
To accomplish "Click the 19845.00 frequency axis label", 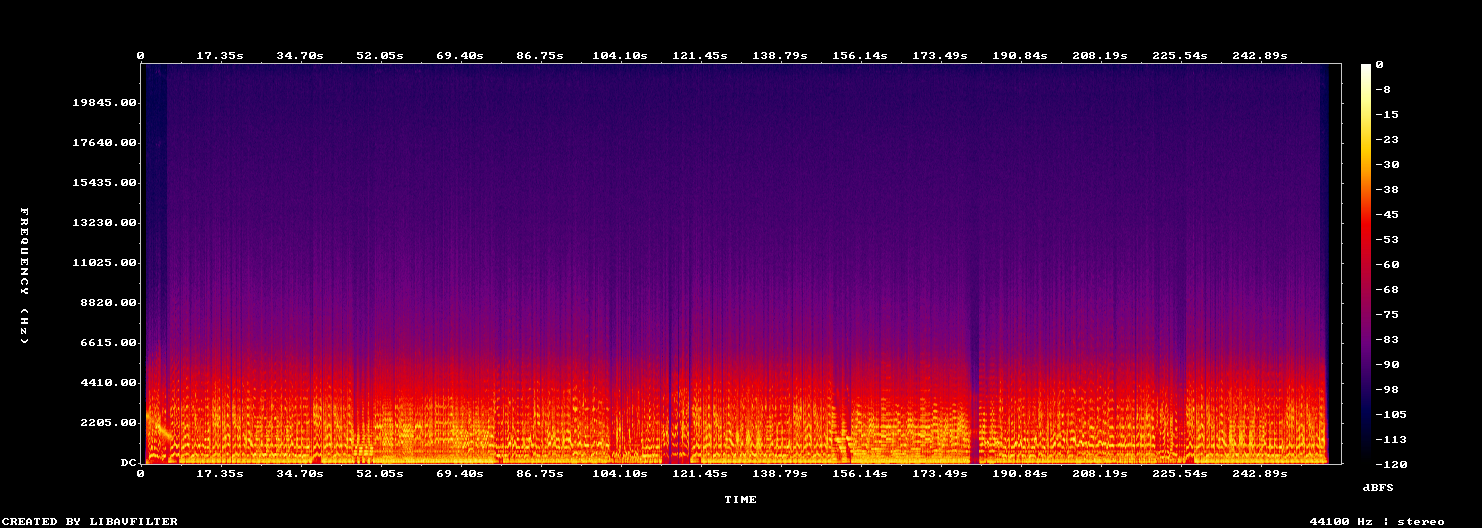I will tap(104, 103).
